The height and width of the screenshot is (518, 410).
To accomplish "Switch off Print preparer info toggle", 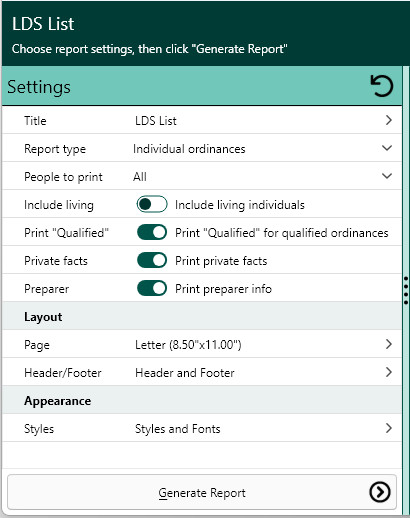I will pyautogui.click(x=152, y=288).
